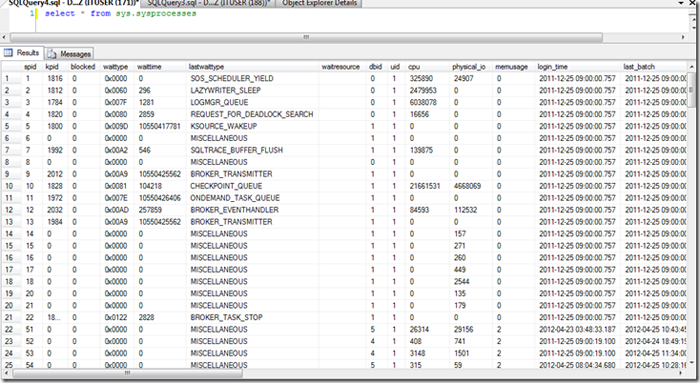Viewport: 700px width, 383px height.
Task: Click physical_io value 112532
Action: tap(471, 210)
